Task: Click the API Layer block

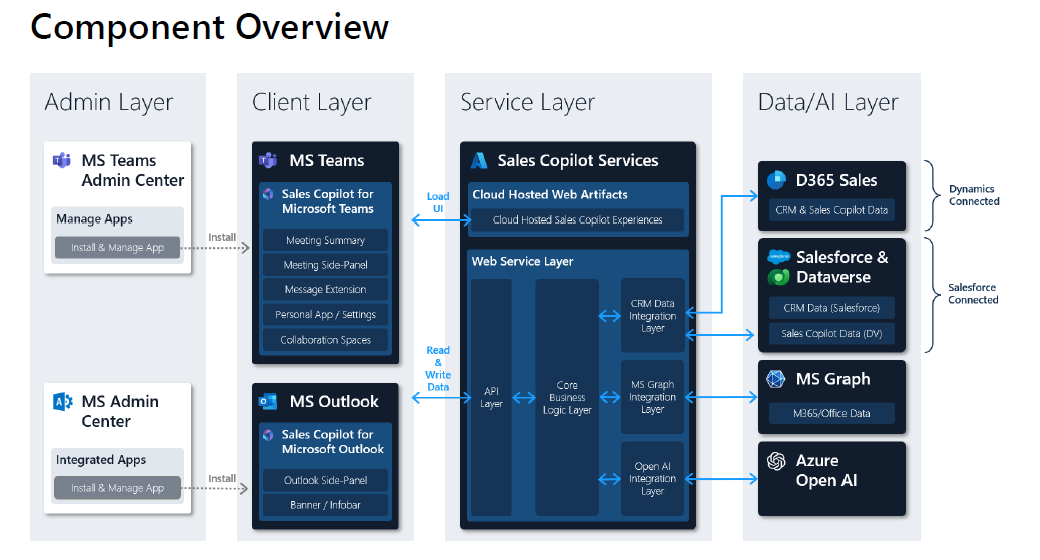Action: tap(491, 397)
